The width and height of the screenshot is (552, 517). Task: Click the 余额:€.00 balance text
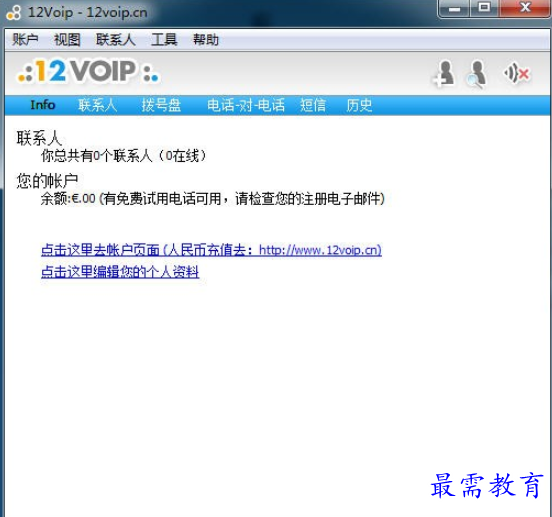[x=68, y=199]
